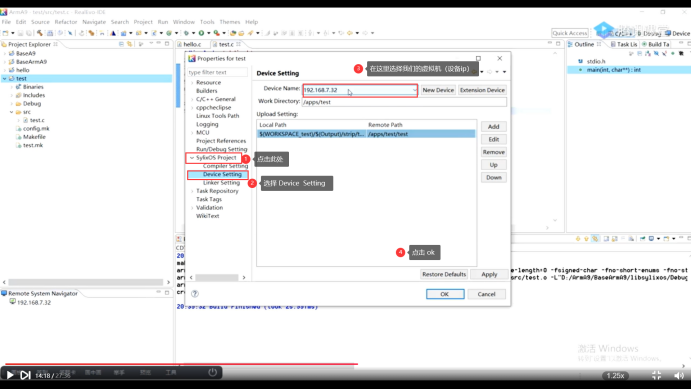Open the Themes menu
The height and width of the screenshot is (389, 692).
pos(230,22)
